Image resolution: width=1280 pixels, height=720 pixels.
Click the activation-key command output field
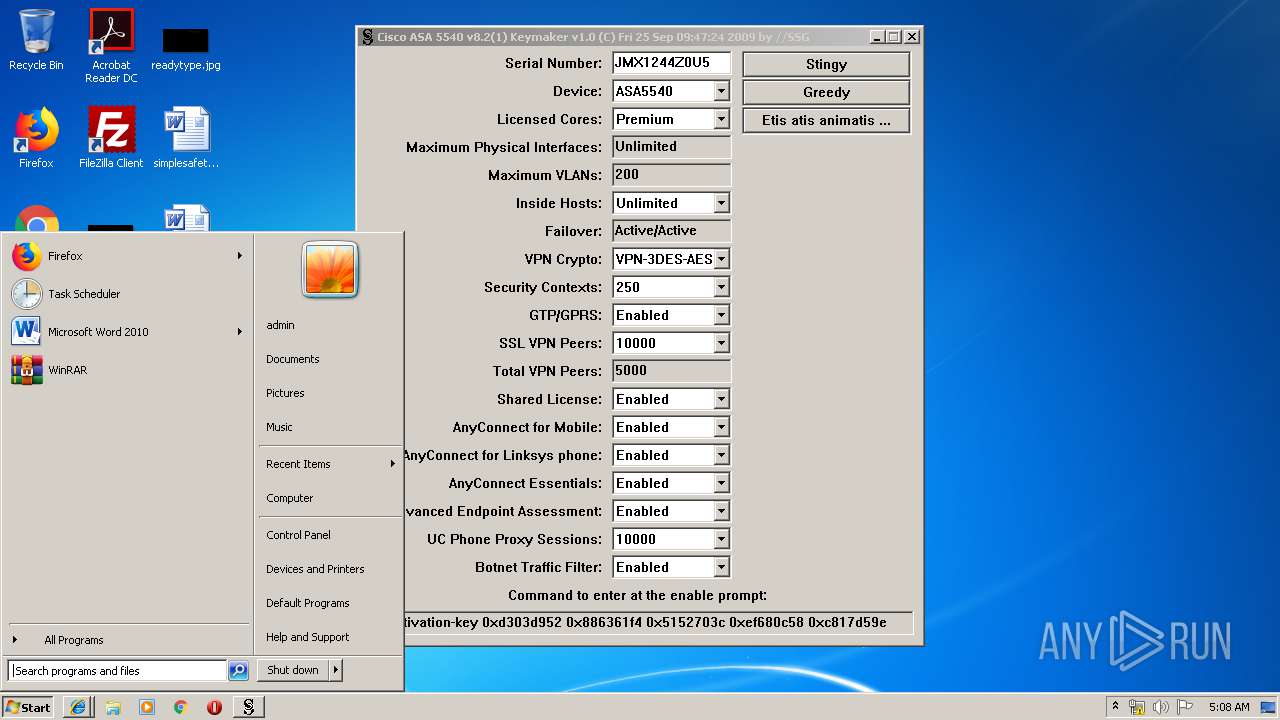pyautogui.click(x=658, y=622)
